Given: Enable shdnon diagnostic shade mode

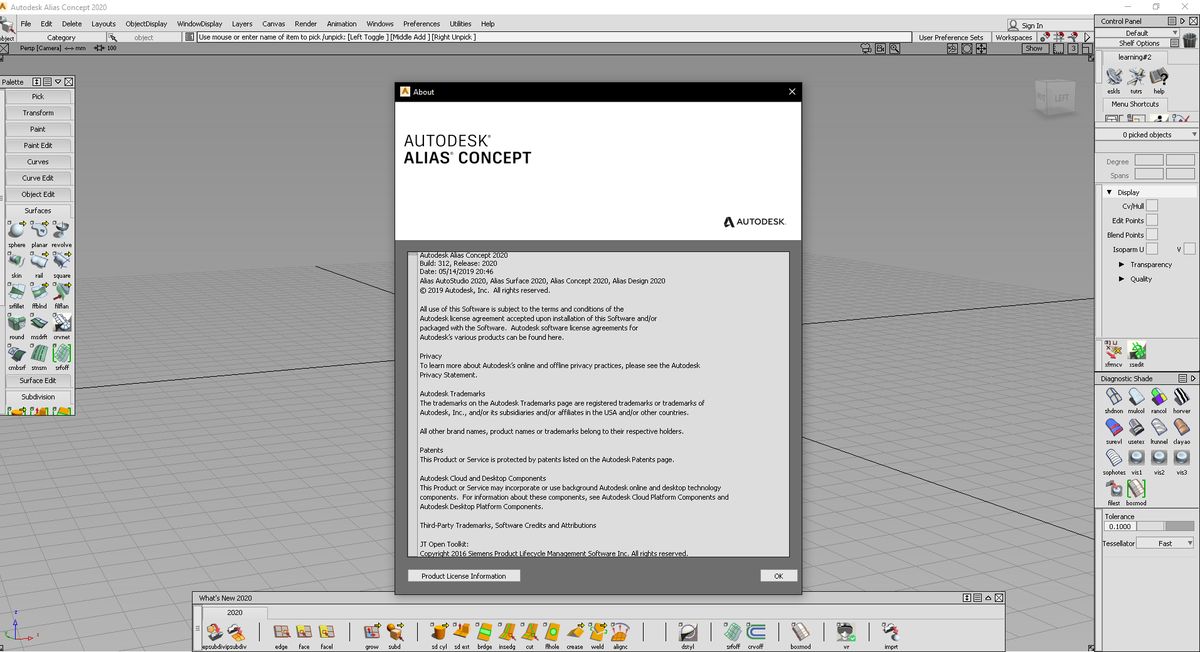Looking at the screenshot, I should (x=1114, y=397).
